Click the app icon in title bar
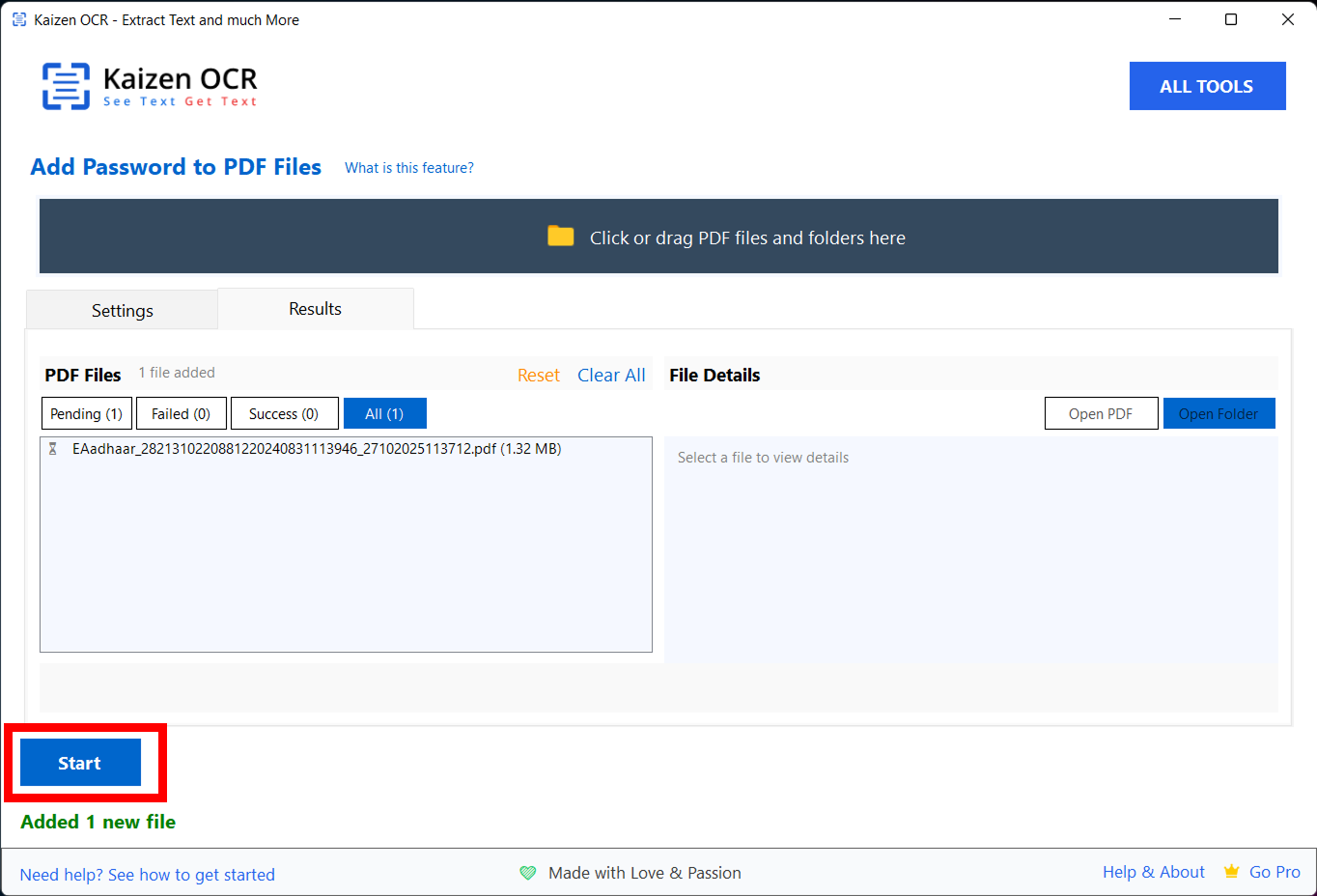Image resolution: width=1317 pixels, height=896 pixels. [x=18, y=19]
